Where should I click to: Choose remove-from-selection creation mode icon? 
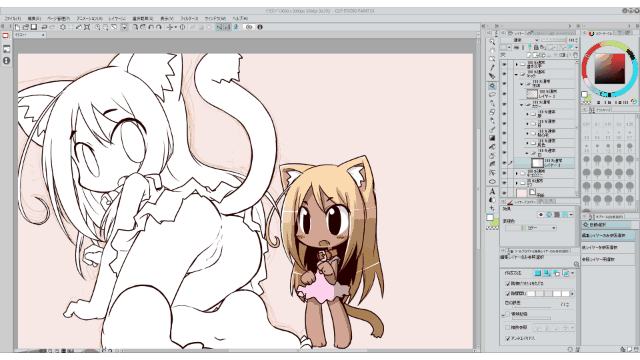coord(556,273)
